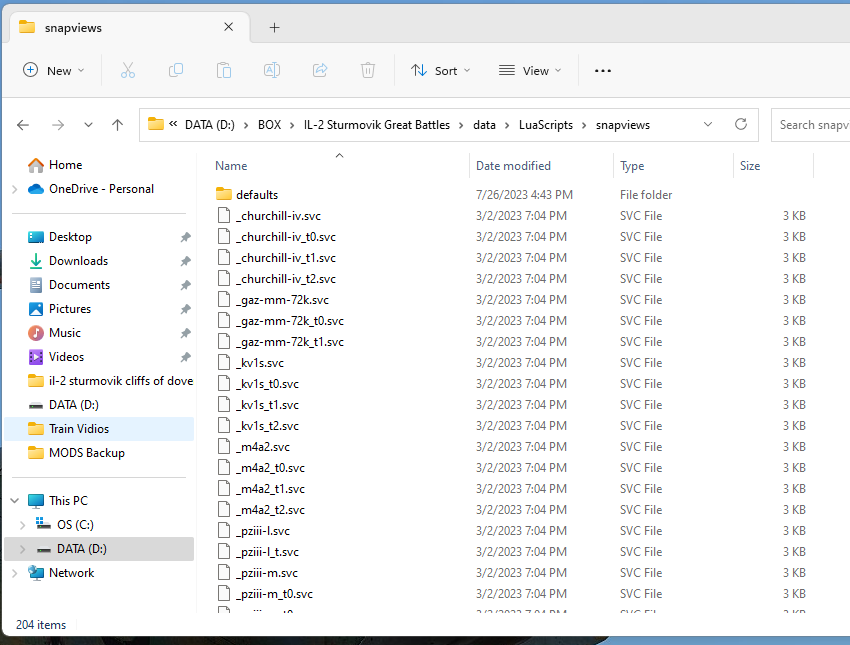Click the Share icon in toolbar
850x645 pixels.
[x=320, y=70]
